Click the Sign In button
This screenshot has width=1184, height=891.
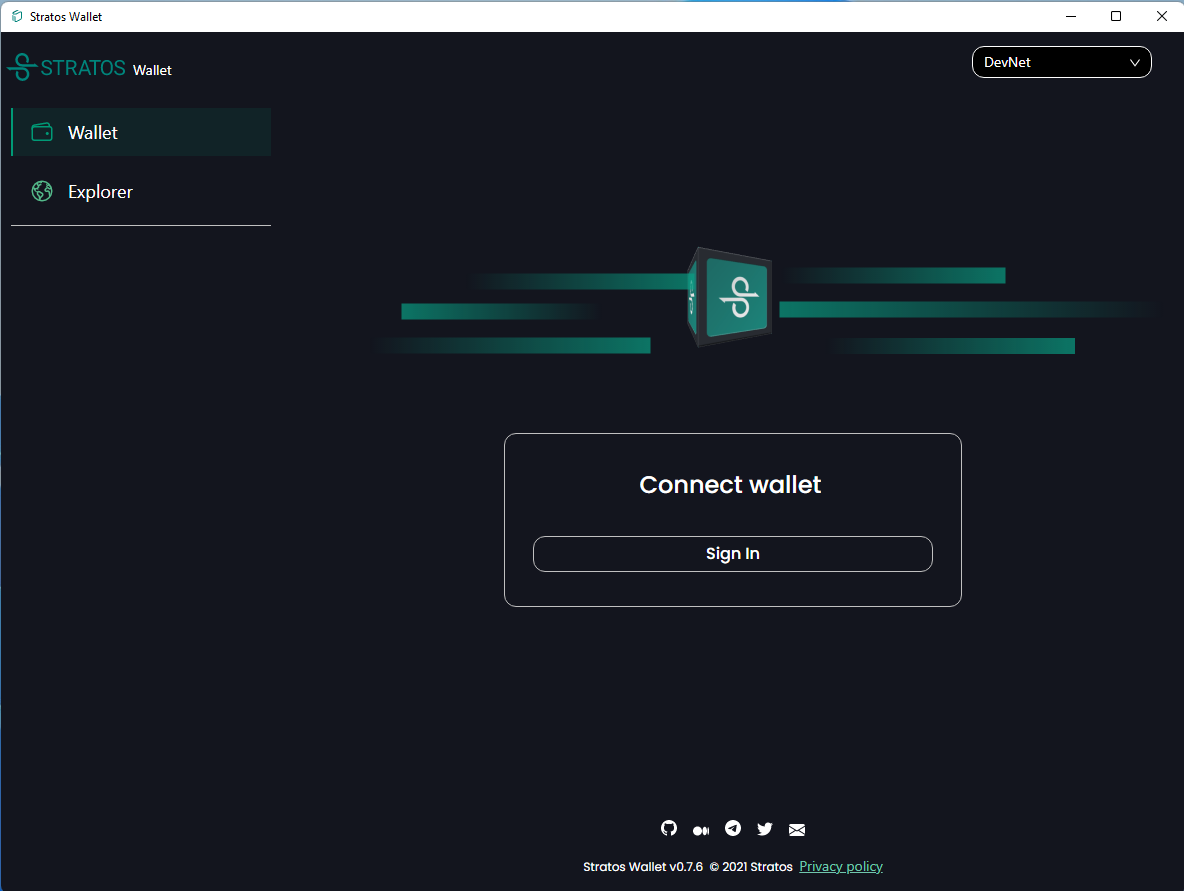point(732,553)
